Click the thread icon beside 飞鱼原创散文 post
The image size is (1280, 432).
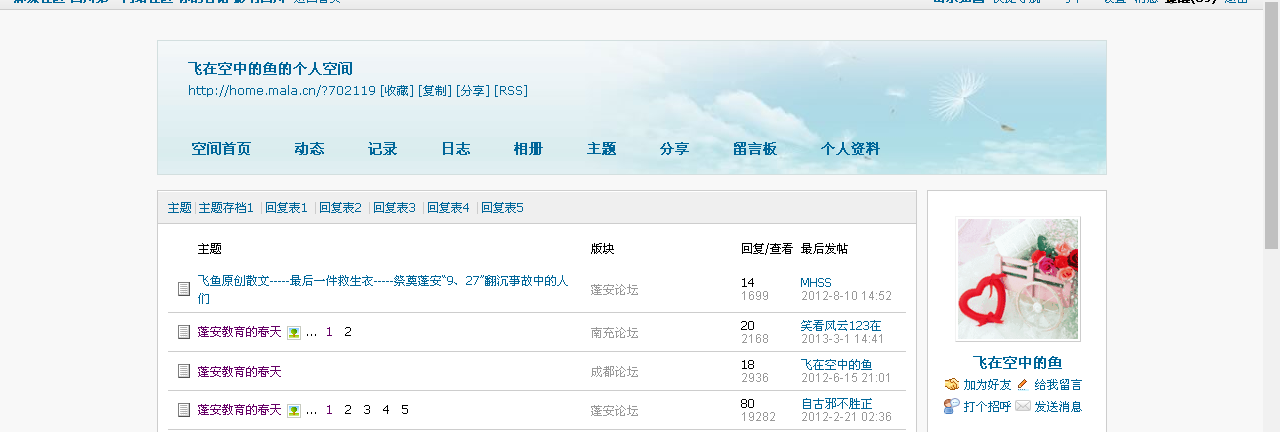[x=184, y=289]
